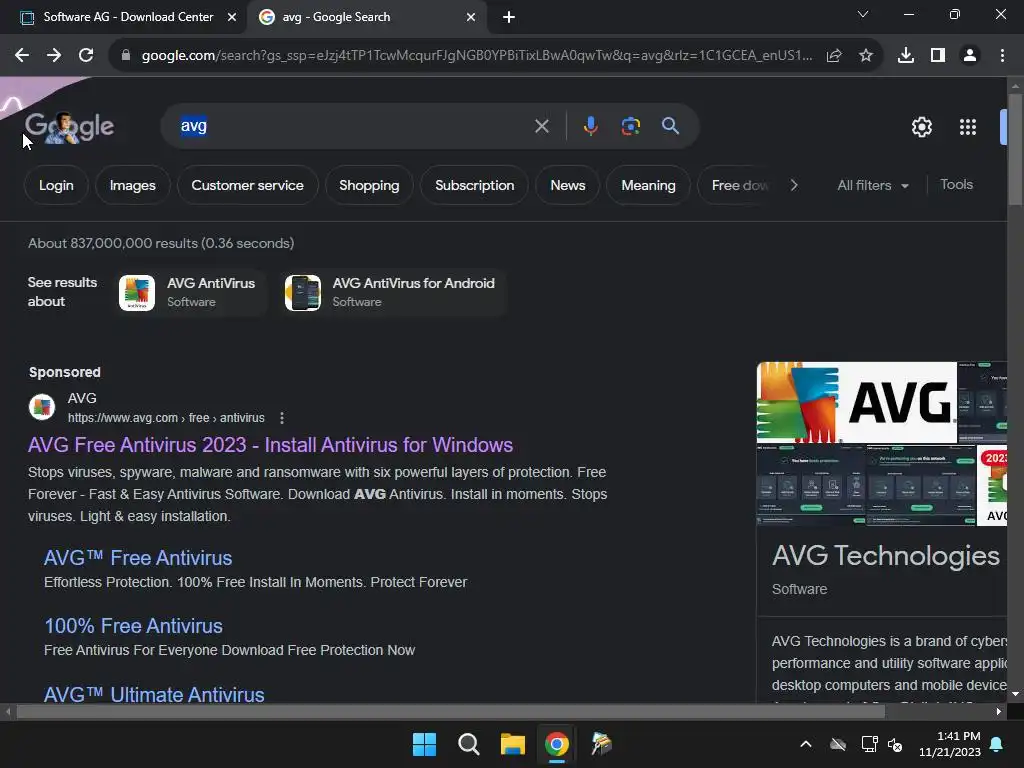Image resolution: width=1024 pixels, height=768 pixels.
Task: Open taskbar clock showing 1:41 PM
Action: tap(950, 744)
